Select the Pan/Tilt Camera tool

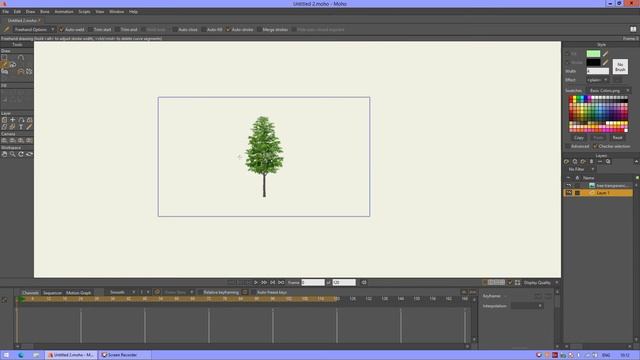29,140
